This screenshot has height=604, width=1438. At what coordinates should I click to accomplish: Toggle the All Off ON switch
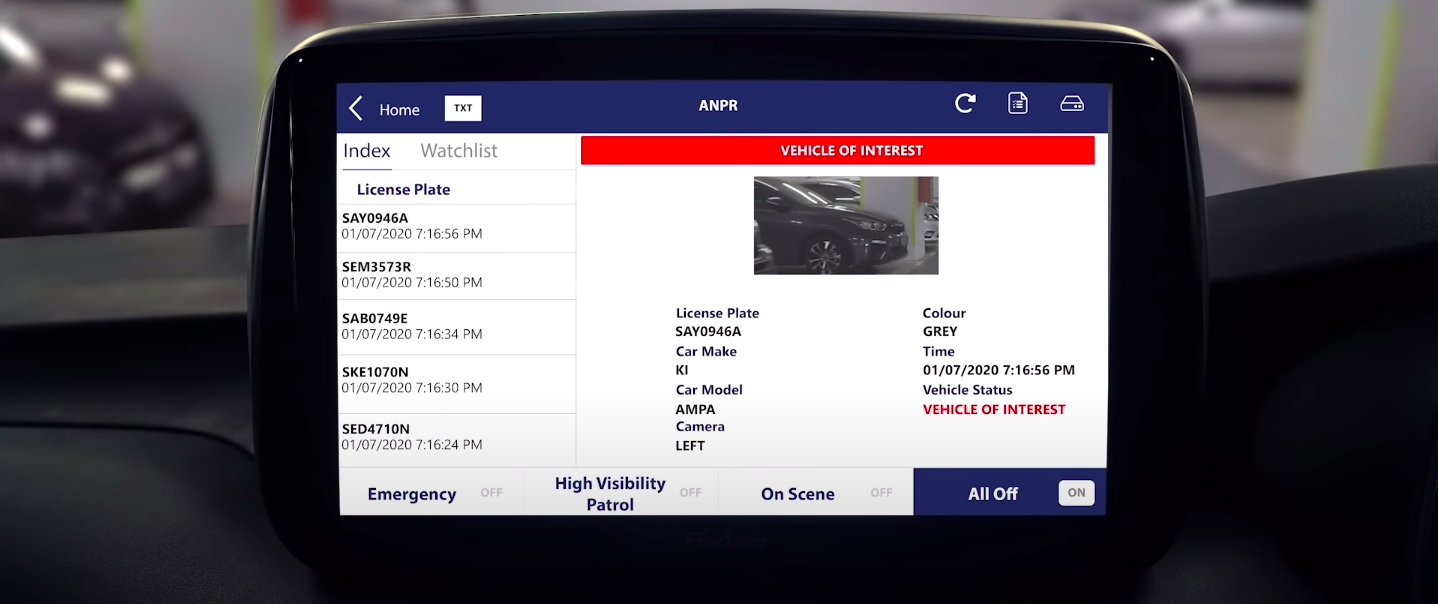click(1076, 493)
